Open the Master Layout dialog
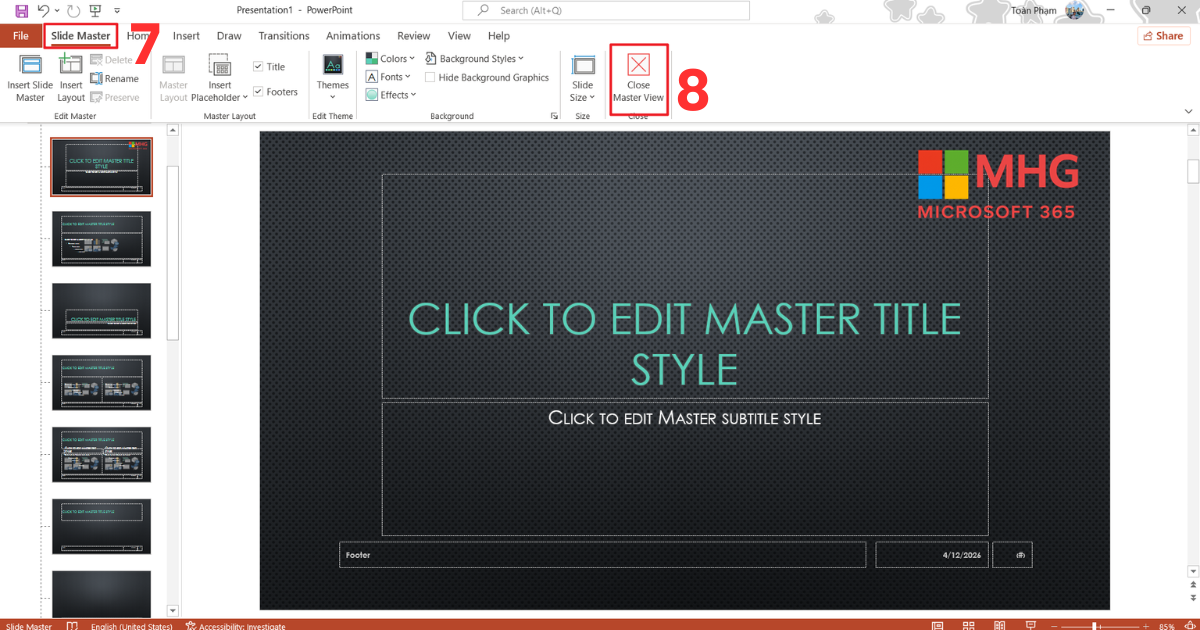1200x630 pixels. click(174, 78)
